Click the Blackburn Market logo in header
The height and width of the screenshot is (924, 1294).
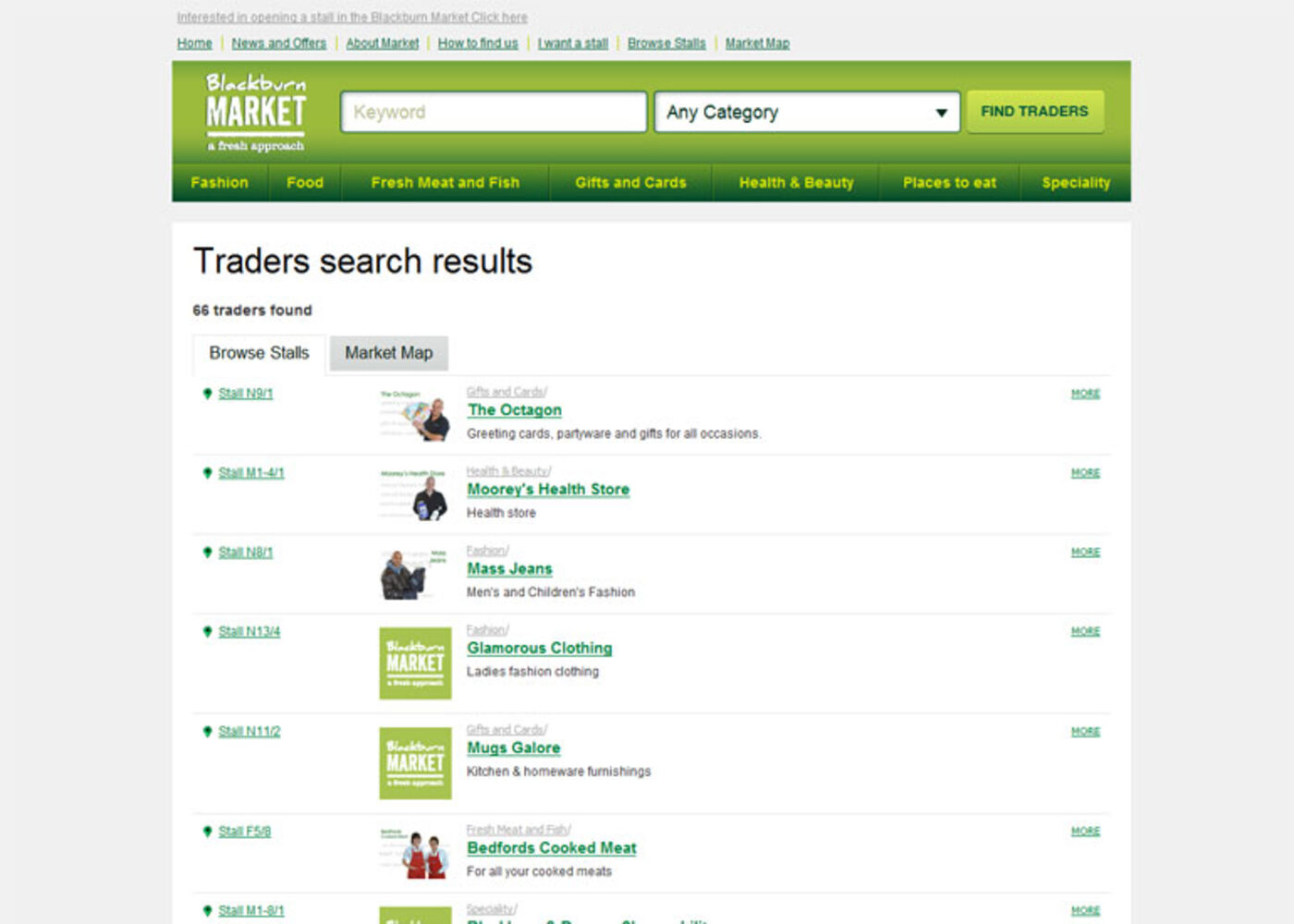(256, 113)
